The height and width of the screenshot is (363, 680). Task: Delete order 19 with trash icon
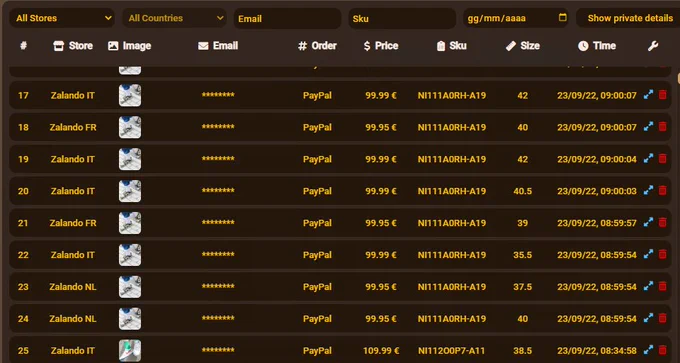point(662,159)
